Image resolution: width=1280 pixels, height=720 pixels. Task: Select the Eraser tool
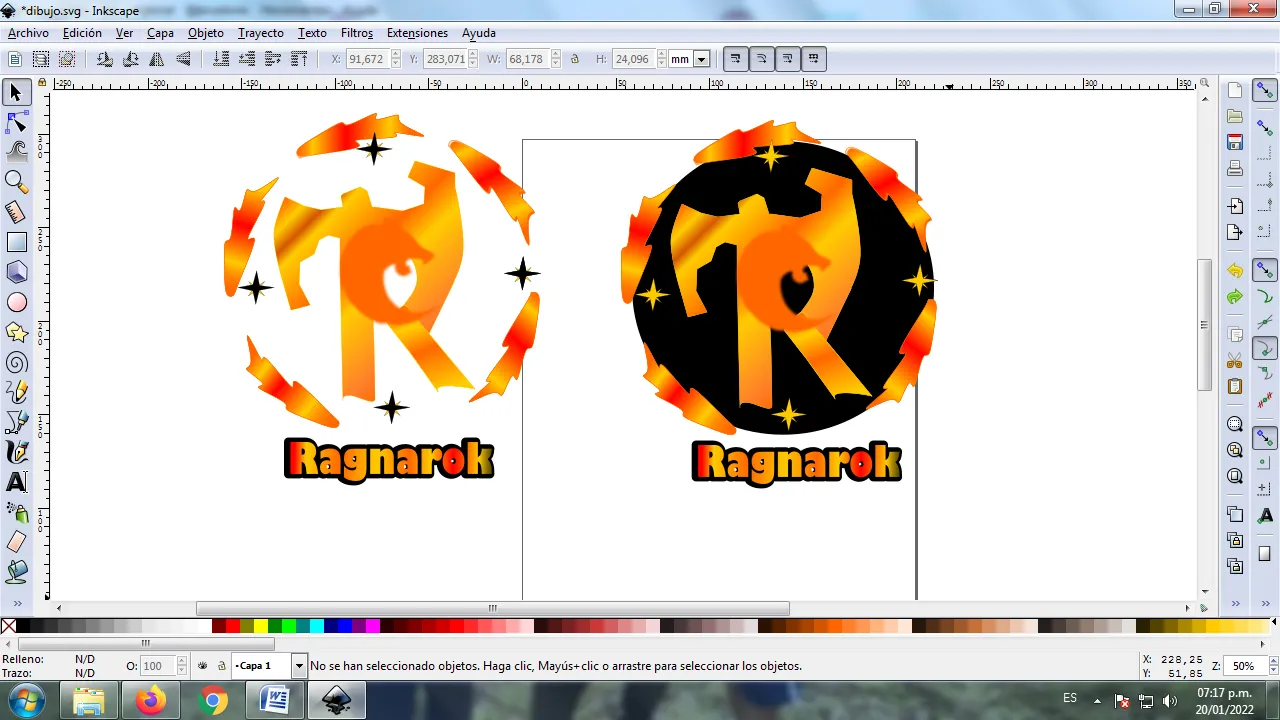[x=16, y=542]
